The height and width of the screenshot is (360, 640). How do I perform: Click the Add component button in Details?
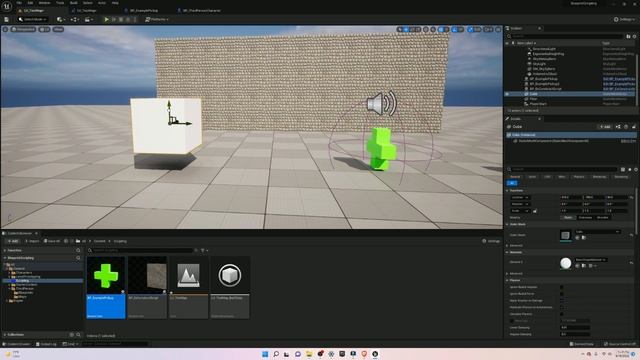pos(605,127)
